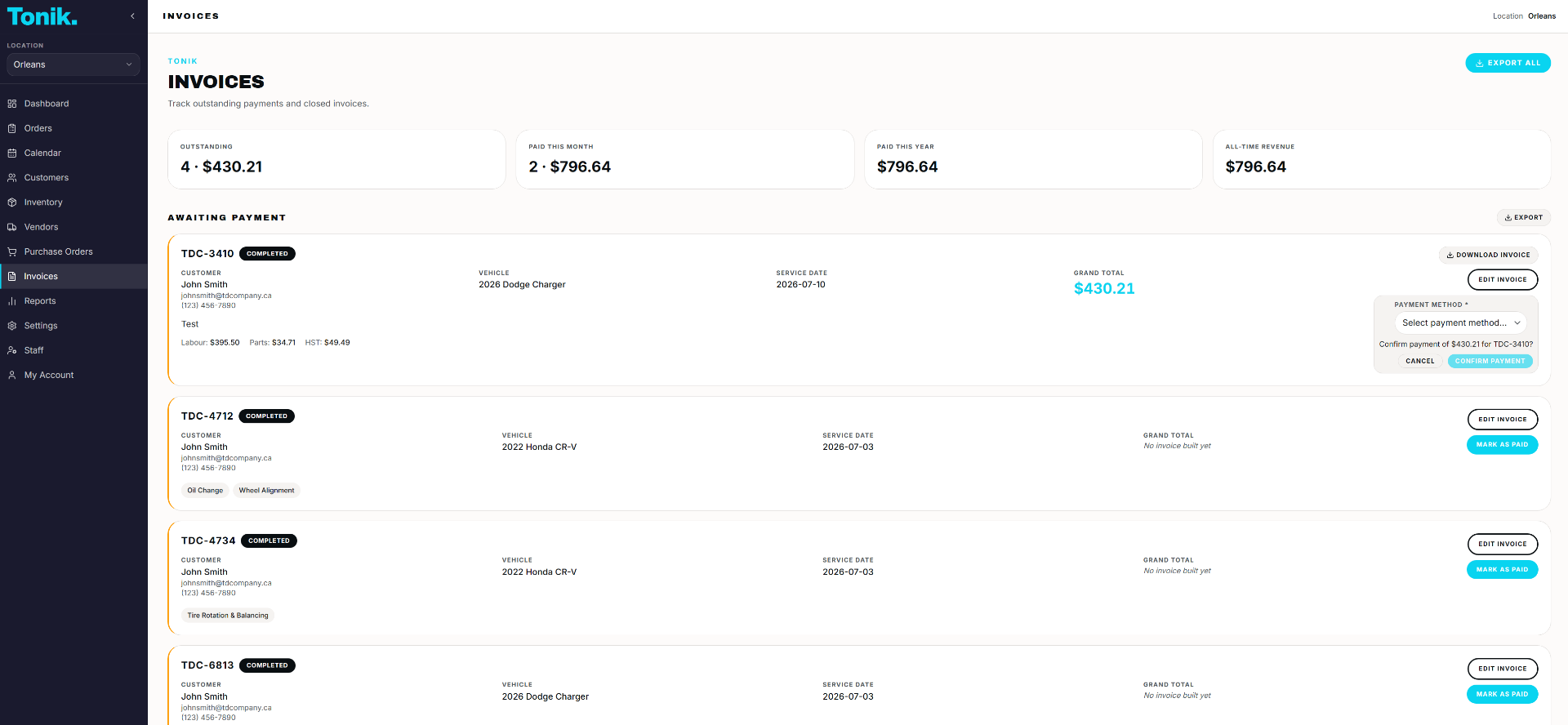Edit invoice for TDC-4734

point(1503,544)
